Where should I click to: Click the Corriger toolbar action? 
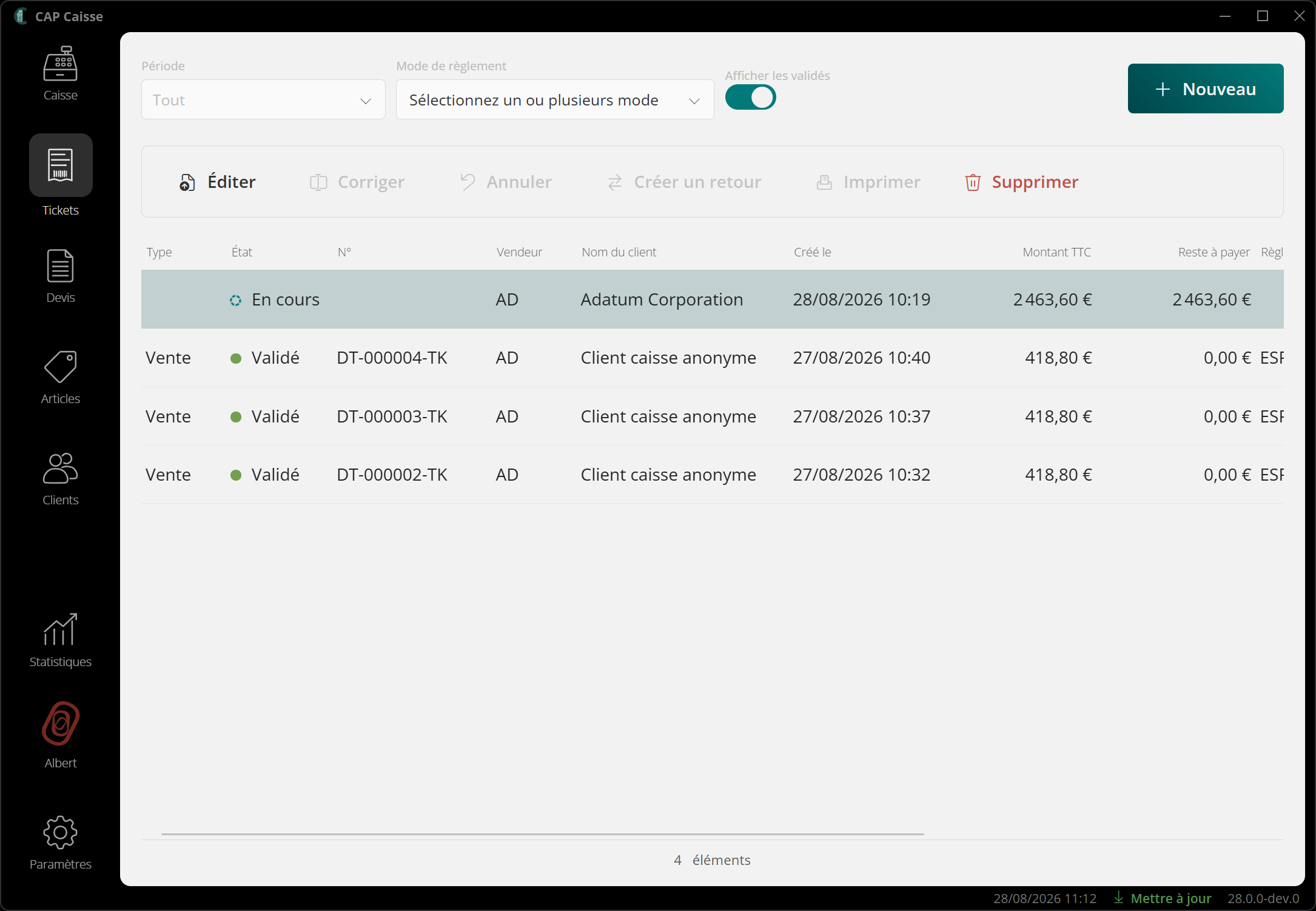pyautogui.click(x=357, y=182)
